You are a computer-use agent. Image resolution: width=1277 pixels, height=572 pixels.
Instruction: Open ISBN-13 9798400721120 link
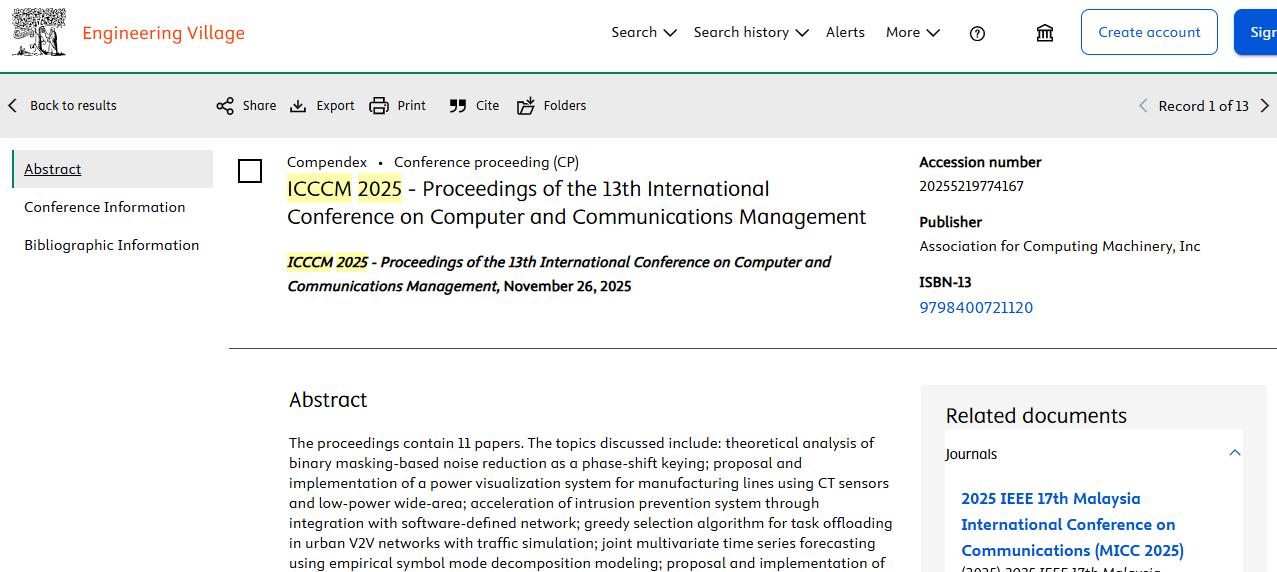[x=976, y=308]
